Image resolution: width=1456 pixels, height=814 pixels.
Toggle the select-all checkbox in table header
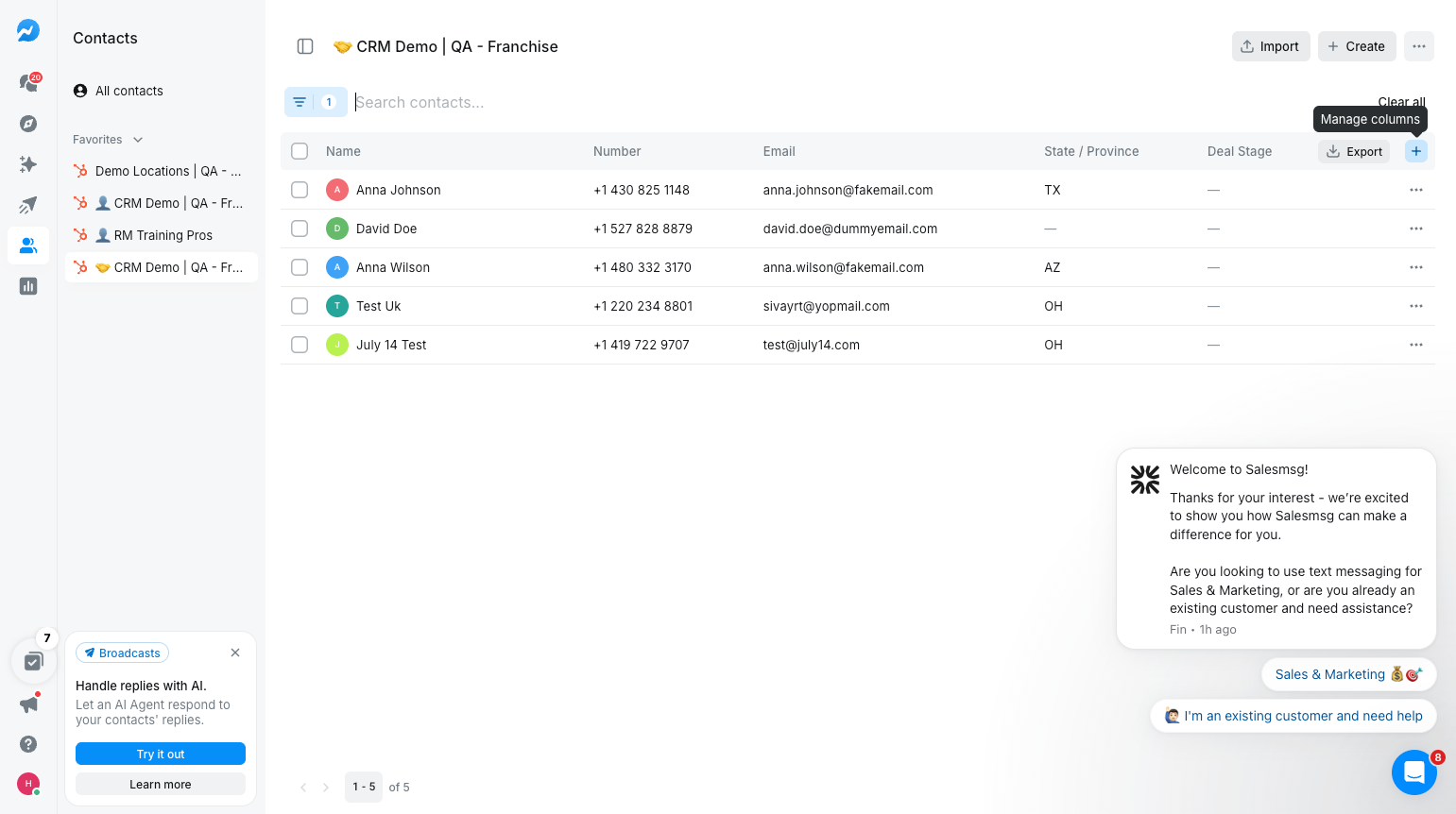point(300,151)
